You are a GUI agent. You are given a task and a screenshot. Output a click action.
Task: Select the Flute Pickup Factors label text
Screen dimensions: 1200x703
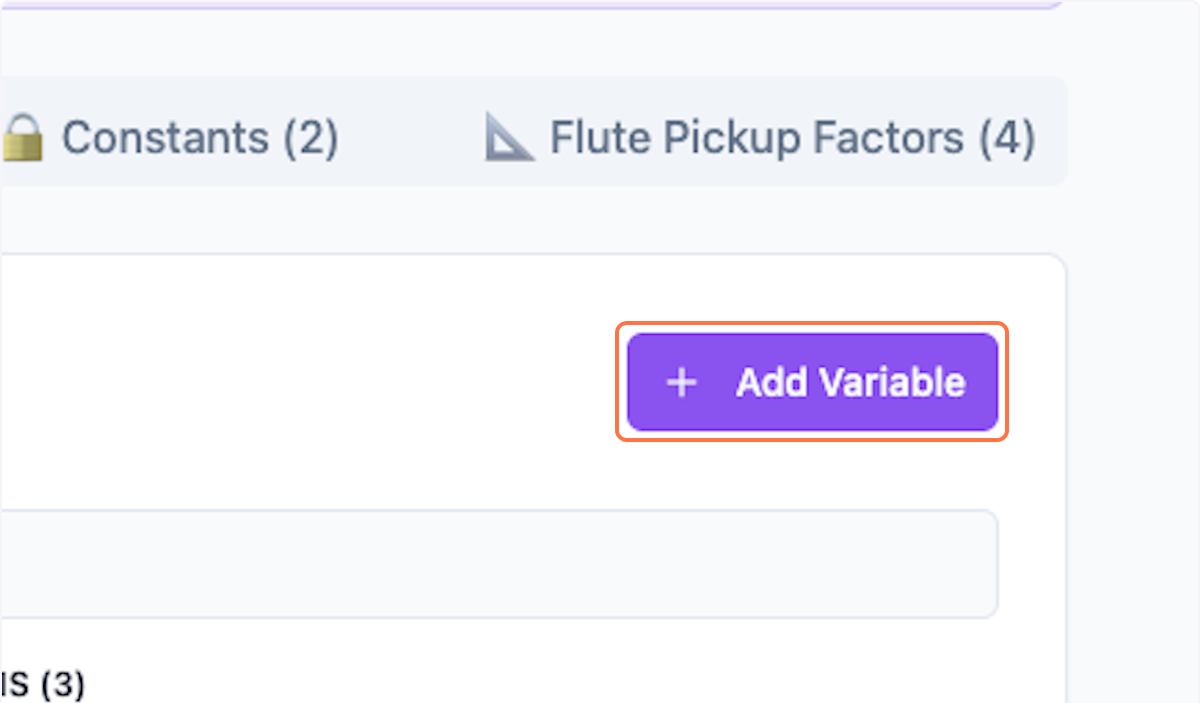757,138
